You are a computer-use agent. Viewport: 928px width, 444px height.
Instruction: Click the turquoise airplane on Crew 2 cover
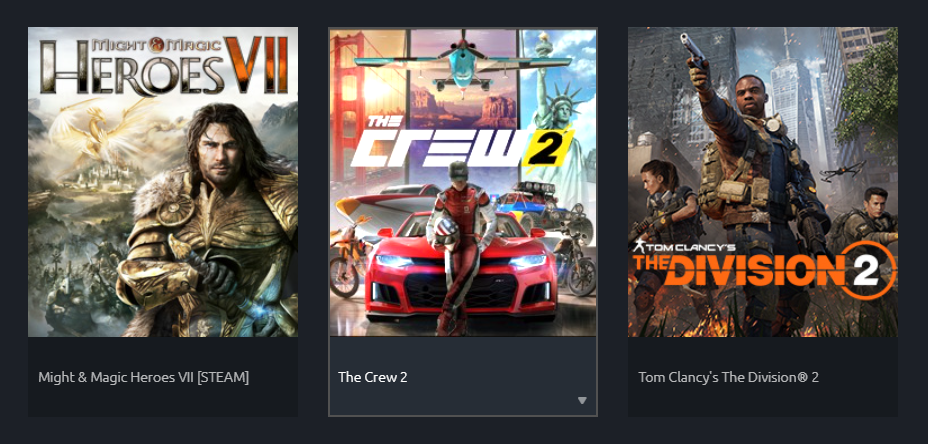click(463, 63)
